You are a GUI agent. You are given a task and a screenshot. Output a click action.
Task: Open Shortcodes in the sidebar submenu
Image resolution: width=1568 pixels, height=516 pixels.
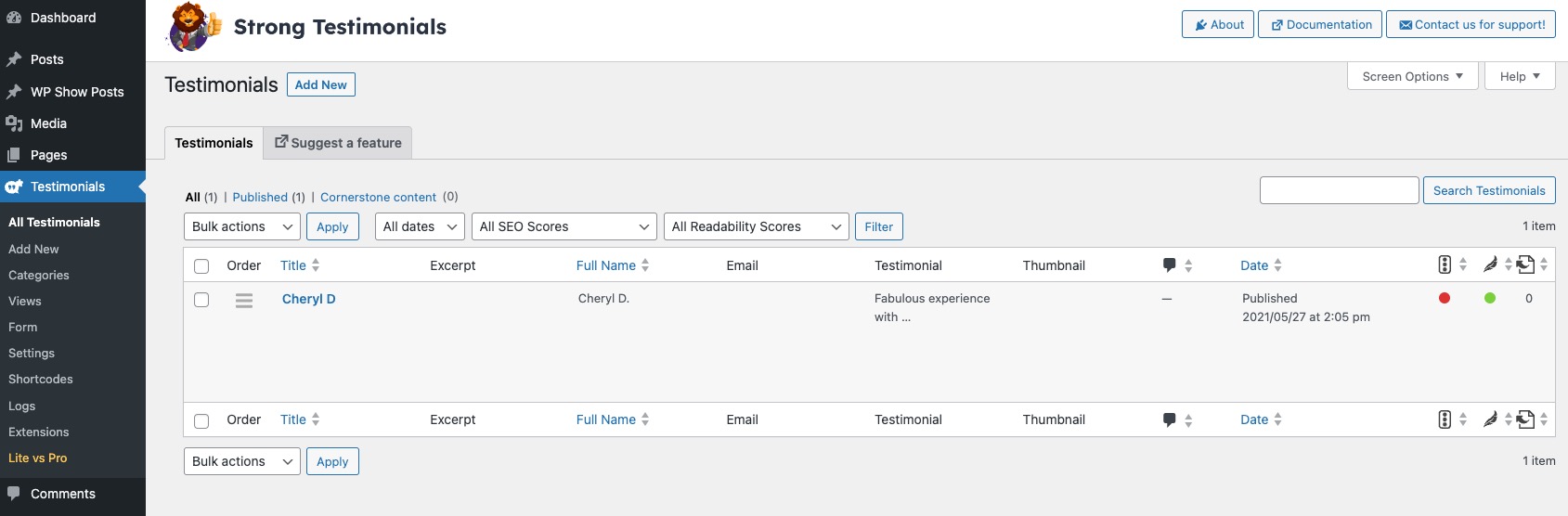(41, 380)
